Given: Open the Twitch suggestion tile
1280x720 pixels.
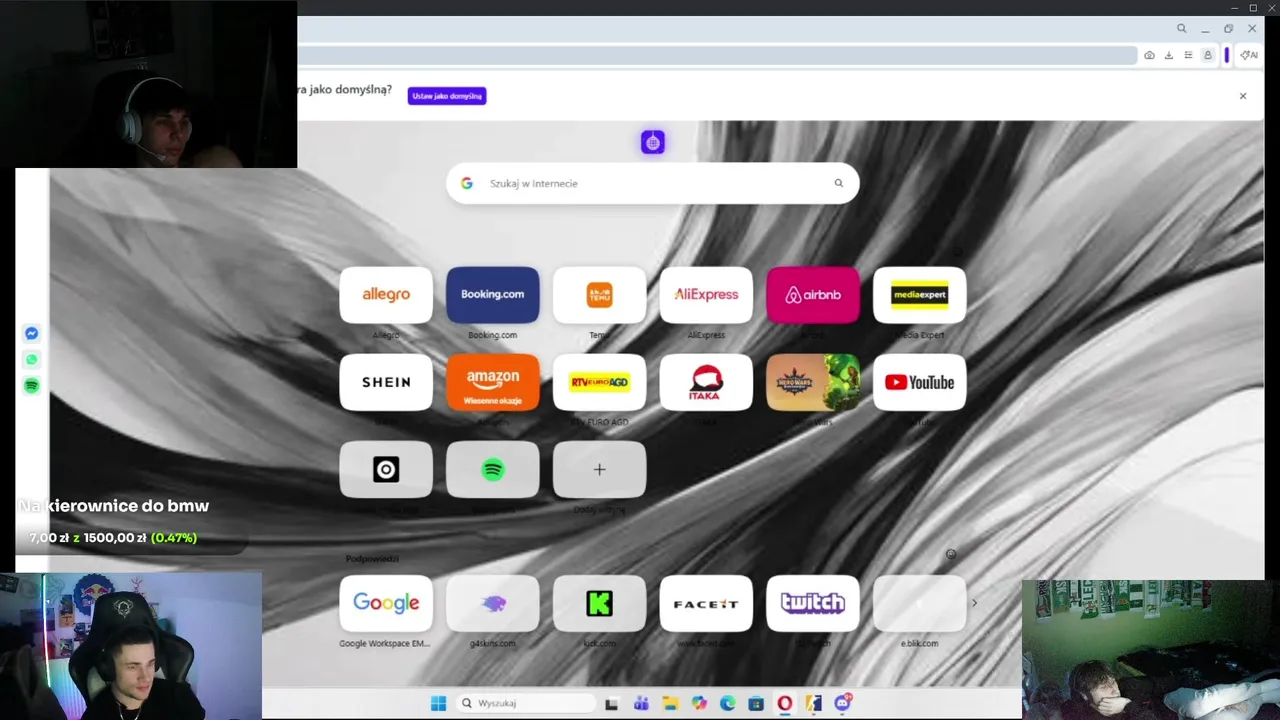Looking at the screenshot, I should (x=812, y=603).
